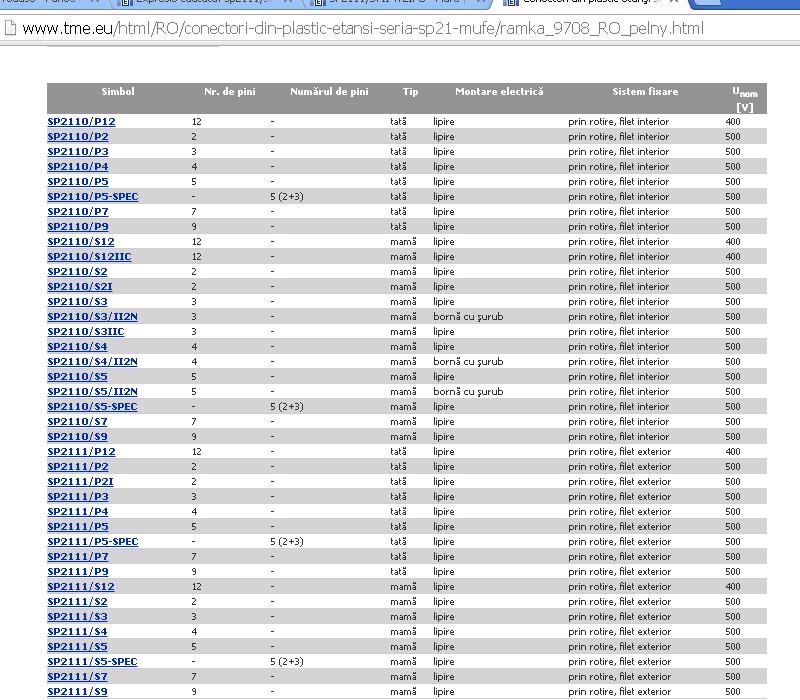Image resolution: width=800 pixels, height=700 pixels.
Task: Click the Simbol column header
Action: pyautogui.click(x=118, y=92)
